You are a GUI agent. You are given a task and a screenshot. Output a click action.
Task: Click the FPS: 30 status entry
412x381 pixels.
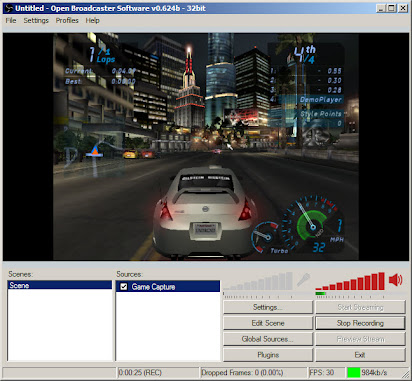(x=321, y=373)
